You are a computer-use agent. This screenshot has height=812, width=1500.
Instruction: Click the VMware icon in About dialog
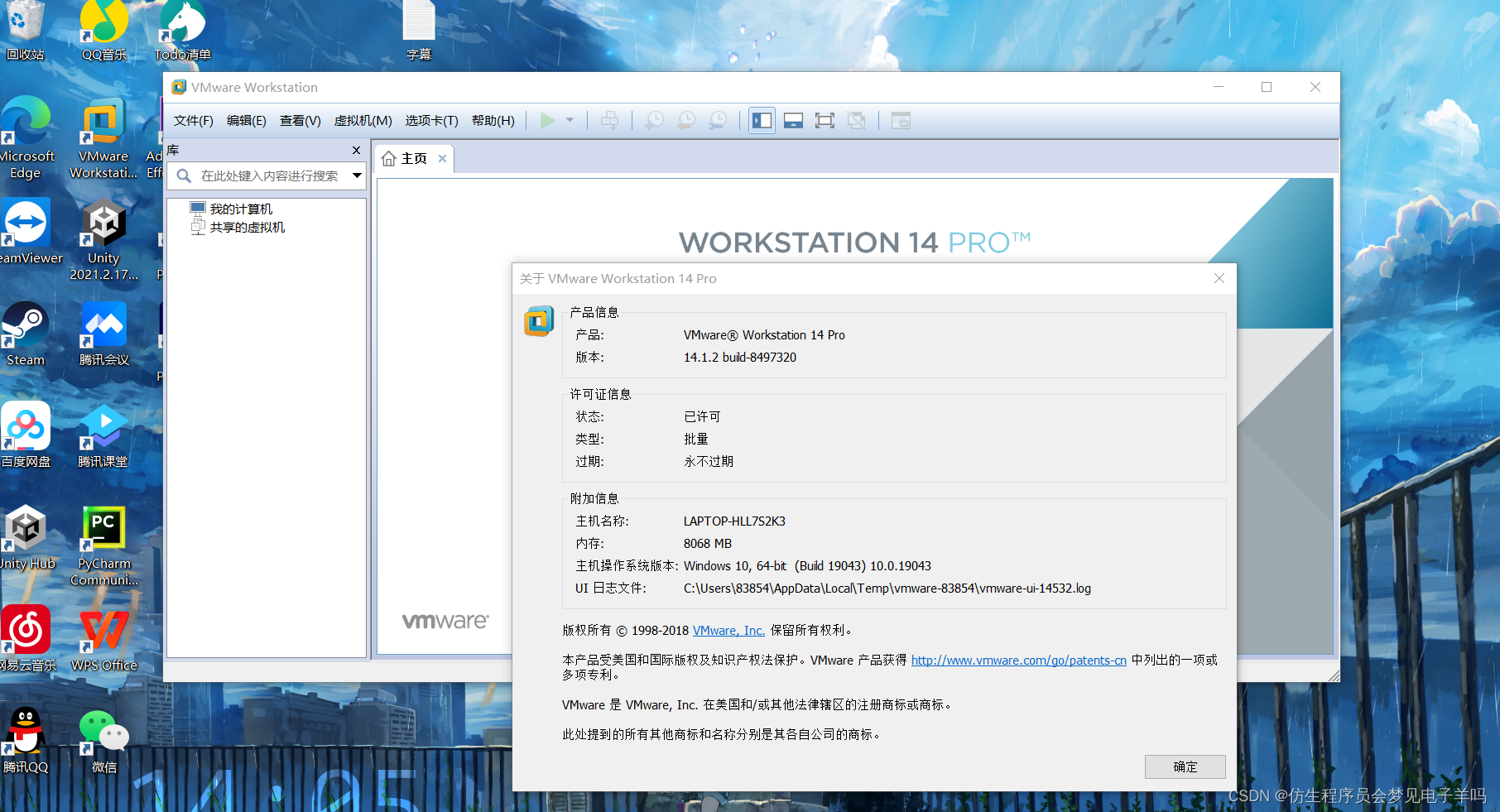(x=539, y=321)
